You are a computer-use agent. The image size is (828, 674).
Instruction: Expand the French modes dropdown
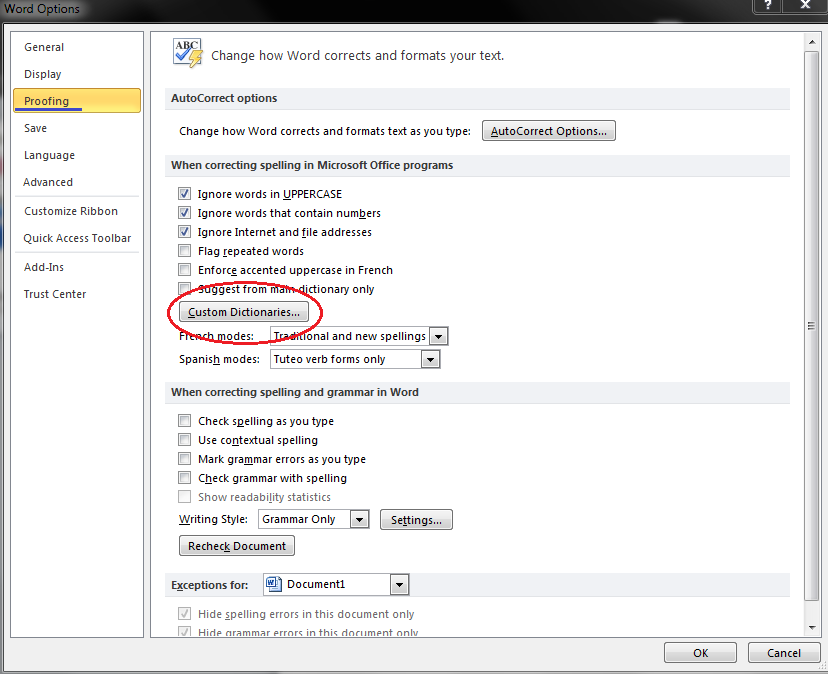[x=438, y=336]
